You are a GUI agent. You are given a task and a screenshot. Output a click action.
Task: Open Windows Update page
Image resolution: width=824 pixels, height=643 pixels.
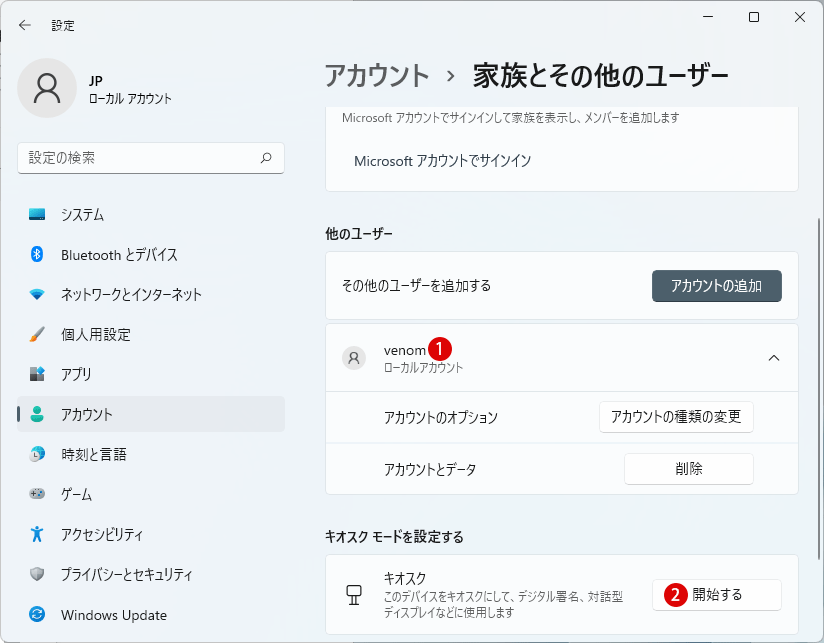click(x=151, y=614)
